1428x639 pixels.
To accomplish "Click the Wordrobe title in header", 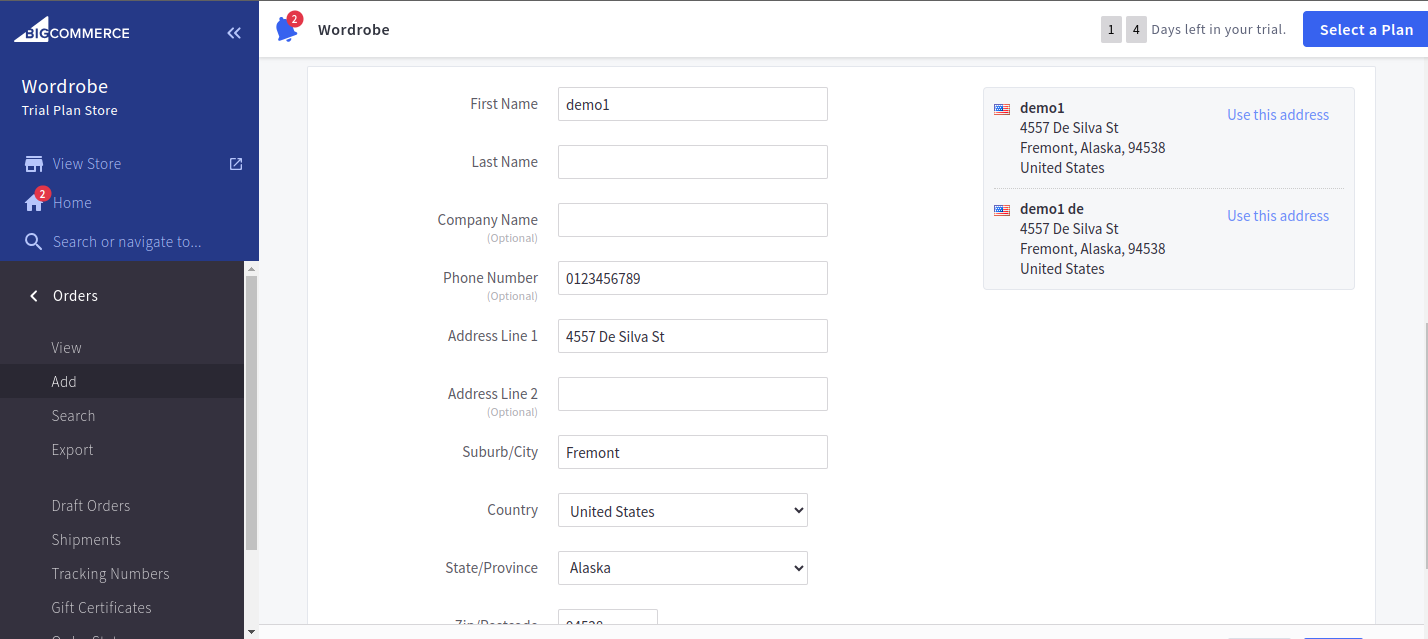I will pyautogui.click(x=354, y=30).
